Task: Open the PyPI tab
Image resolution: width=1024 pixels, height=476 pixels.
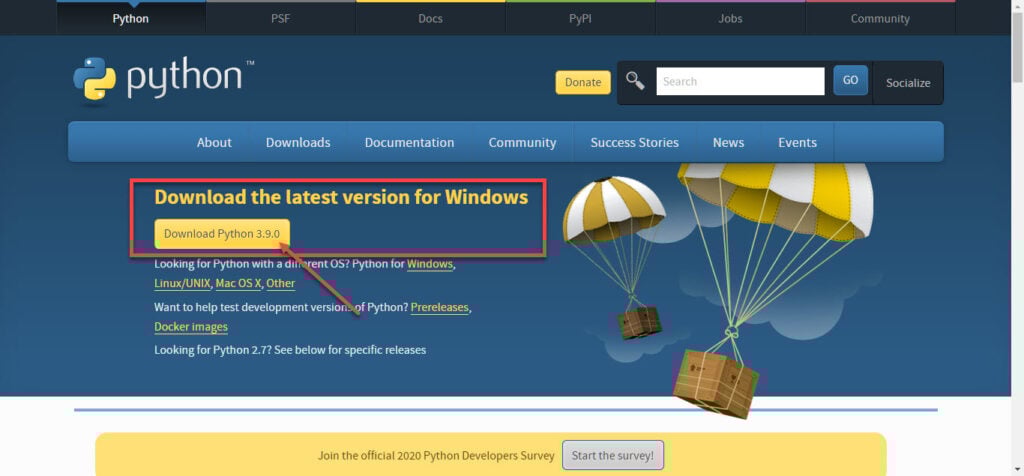Action: coord(580,18)
